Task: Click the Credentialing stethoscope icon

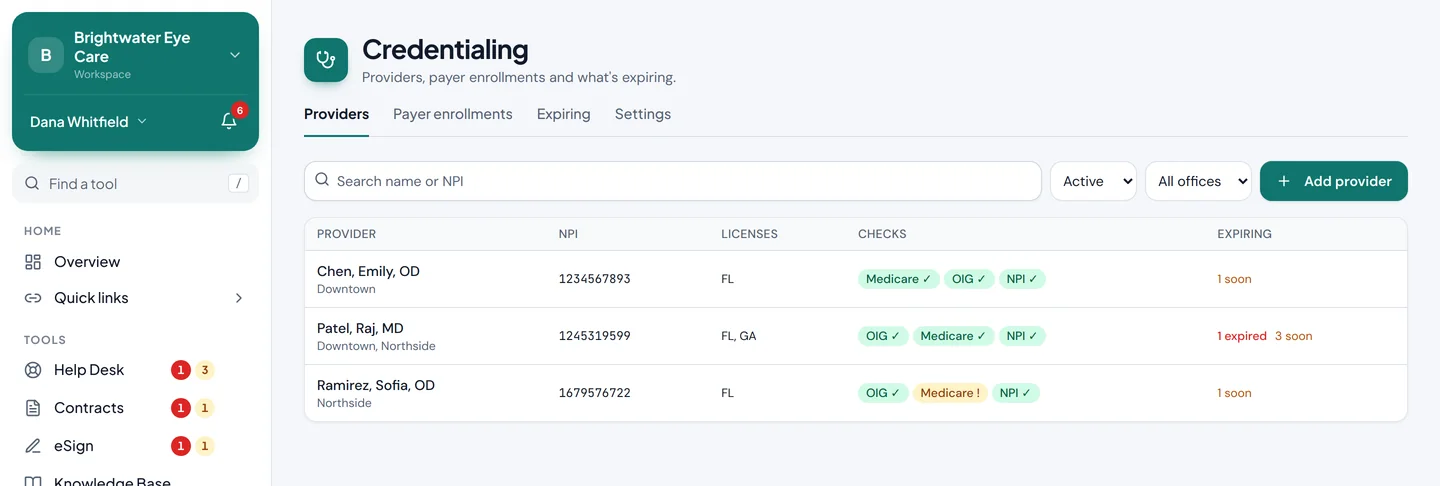Action: (326, 60)
